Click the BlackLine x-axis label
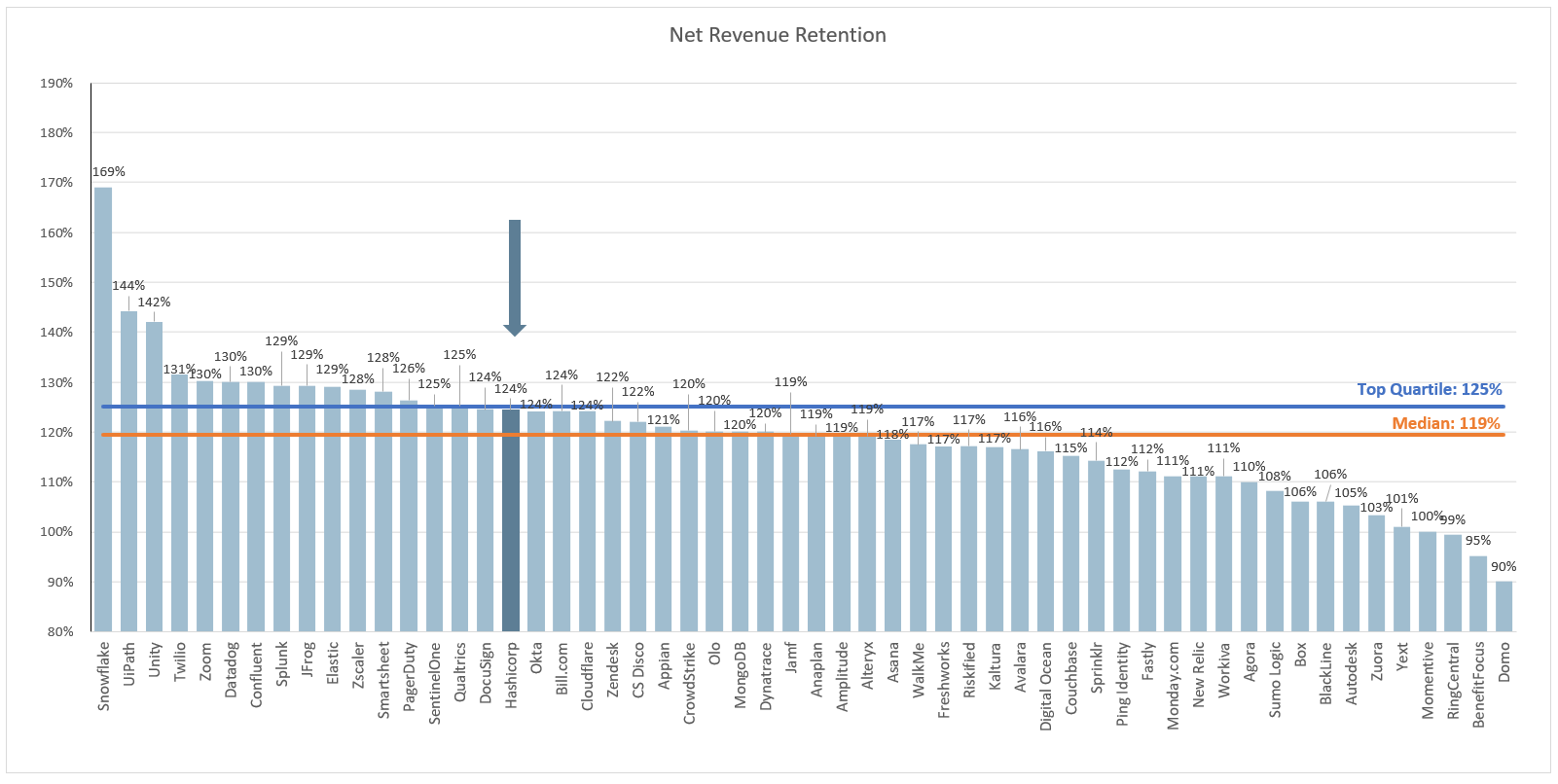 click(1325, 673)
